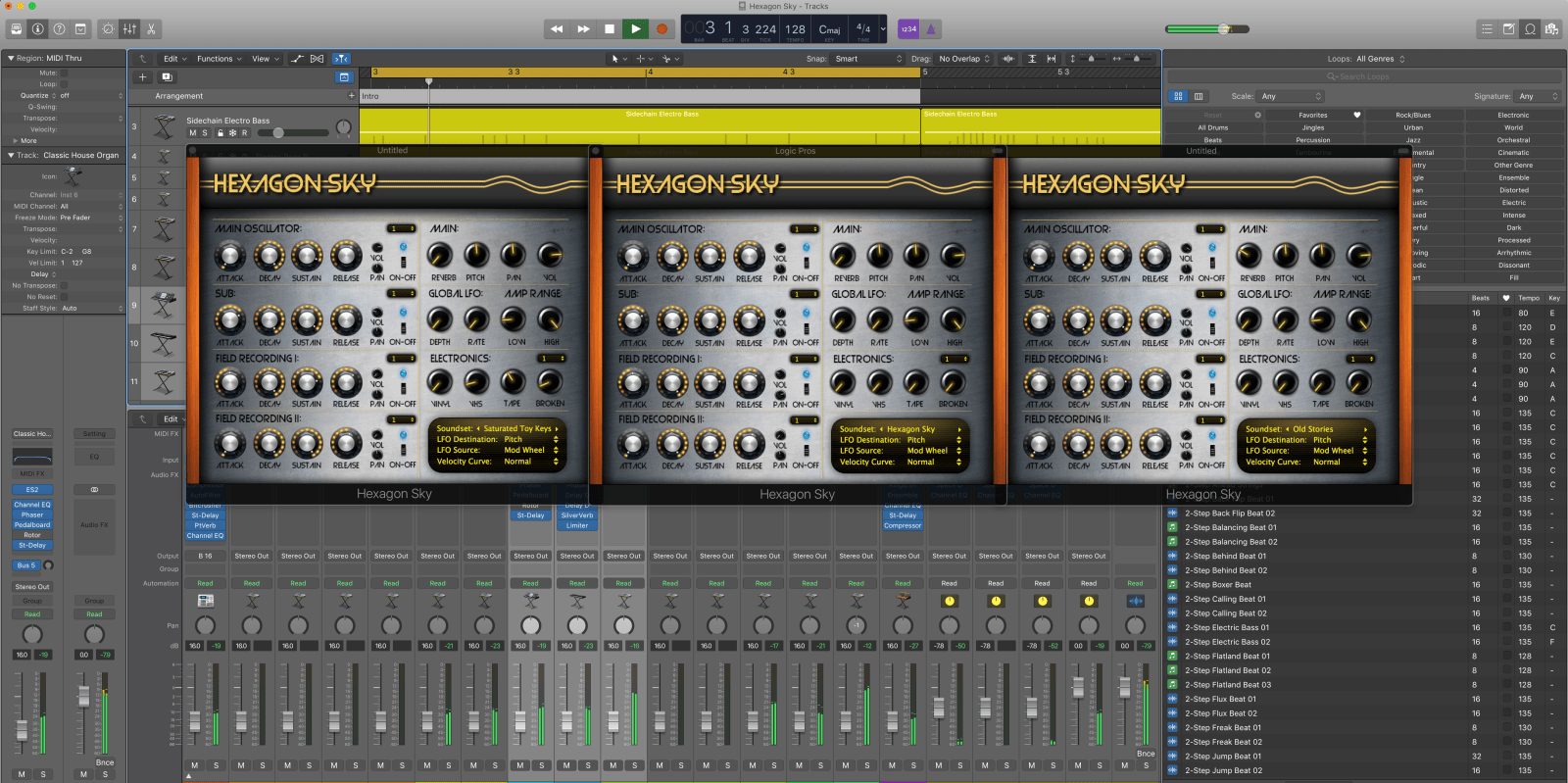
Task: Toggle the Flex view icon
Action: click(x=317, y=59)
